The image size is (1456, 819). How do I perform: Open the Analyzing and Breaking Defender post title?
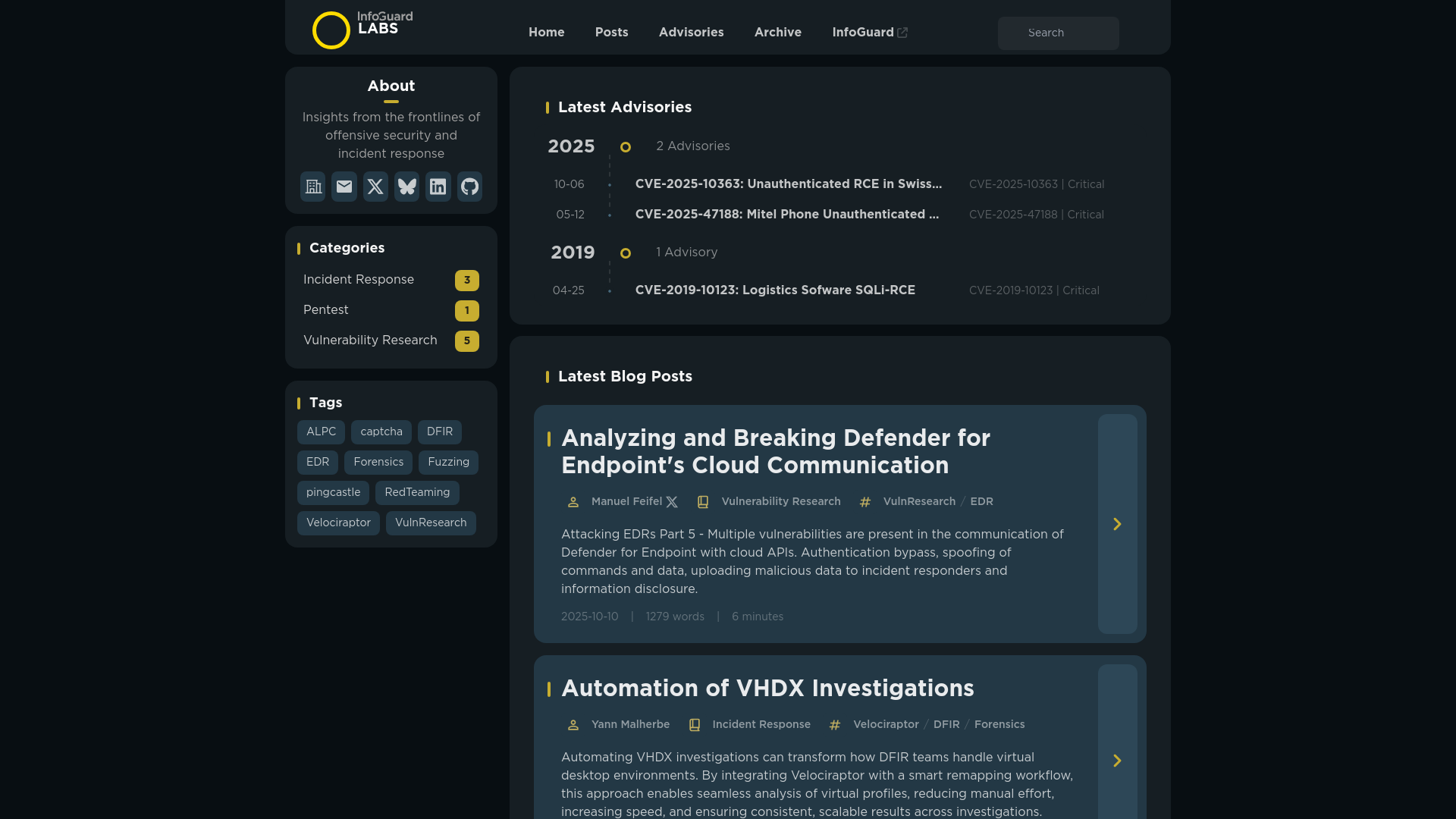tap(776, 451)
